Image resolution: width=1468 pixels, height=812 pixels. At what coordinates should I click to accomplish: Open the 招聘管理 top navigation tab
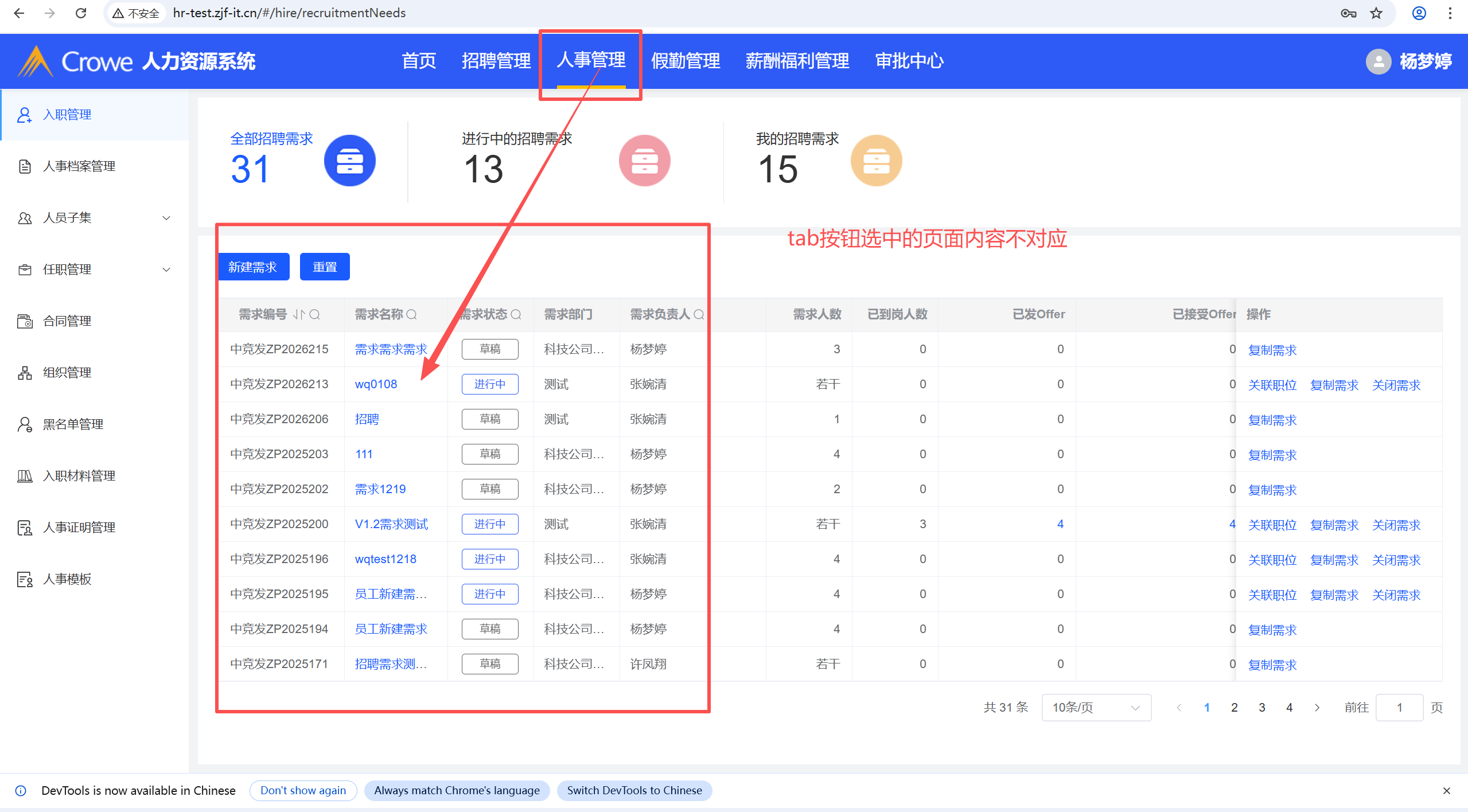pos(496,61)
